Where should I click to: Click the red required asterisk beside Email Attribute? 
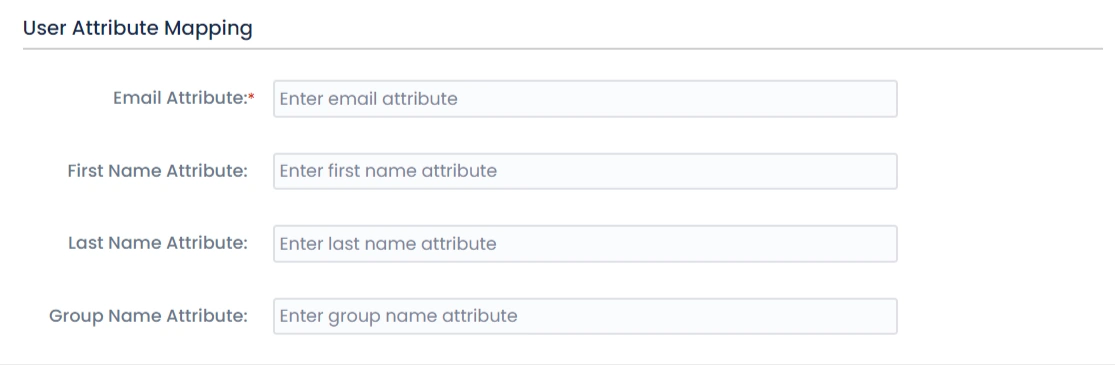pos(251,97)
